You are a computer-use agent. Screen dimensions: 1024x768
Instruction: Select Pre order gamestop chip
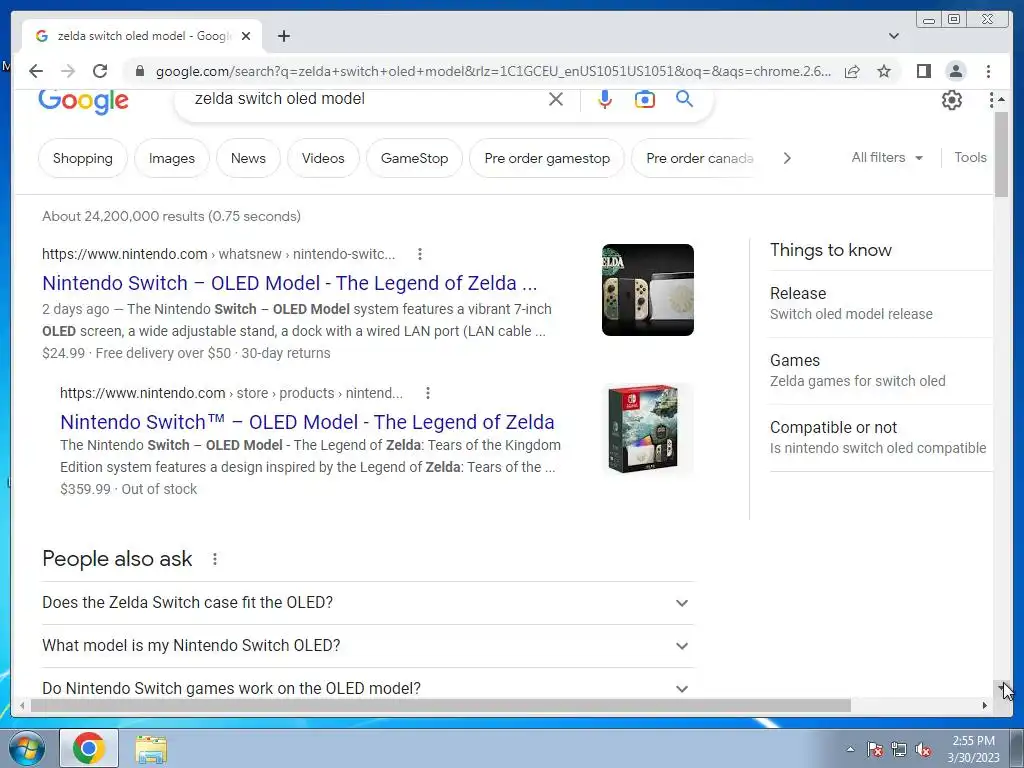pos(547,158)
